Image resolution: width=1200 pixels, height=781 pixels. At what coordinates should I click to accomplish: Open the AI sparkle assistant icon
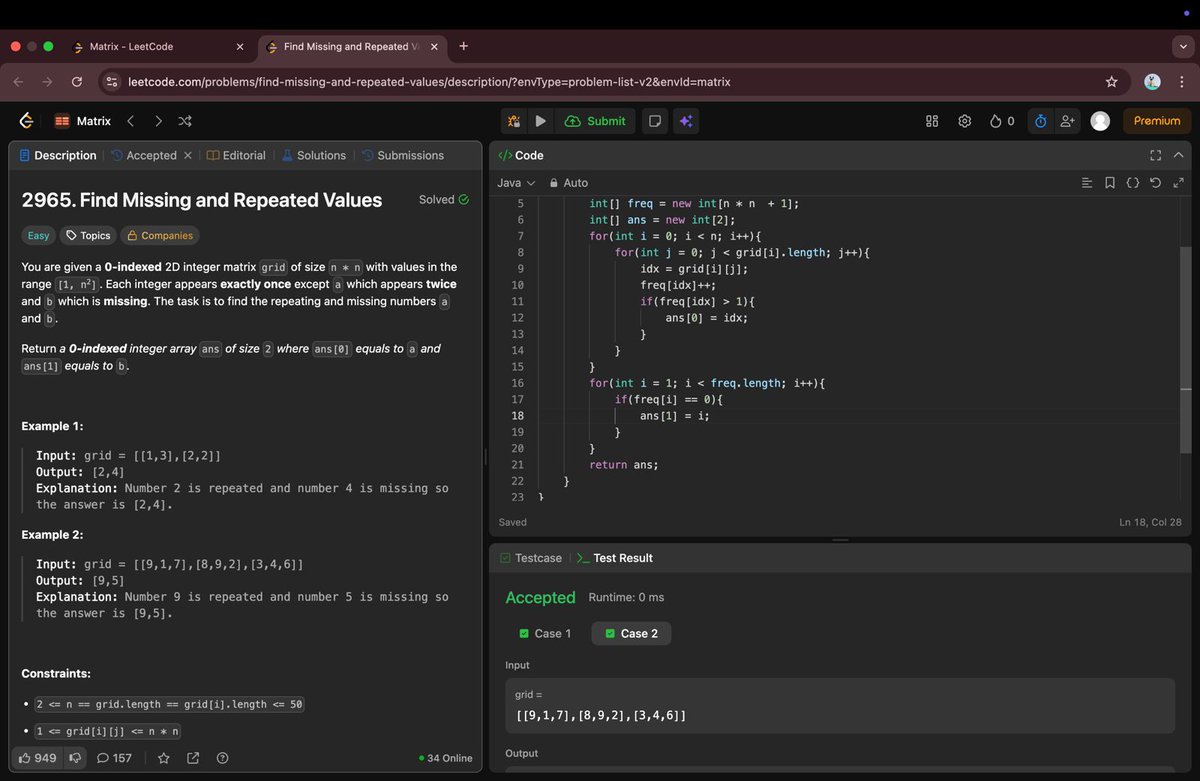(x=686, y=121)
